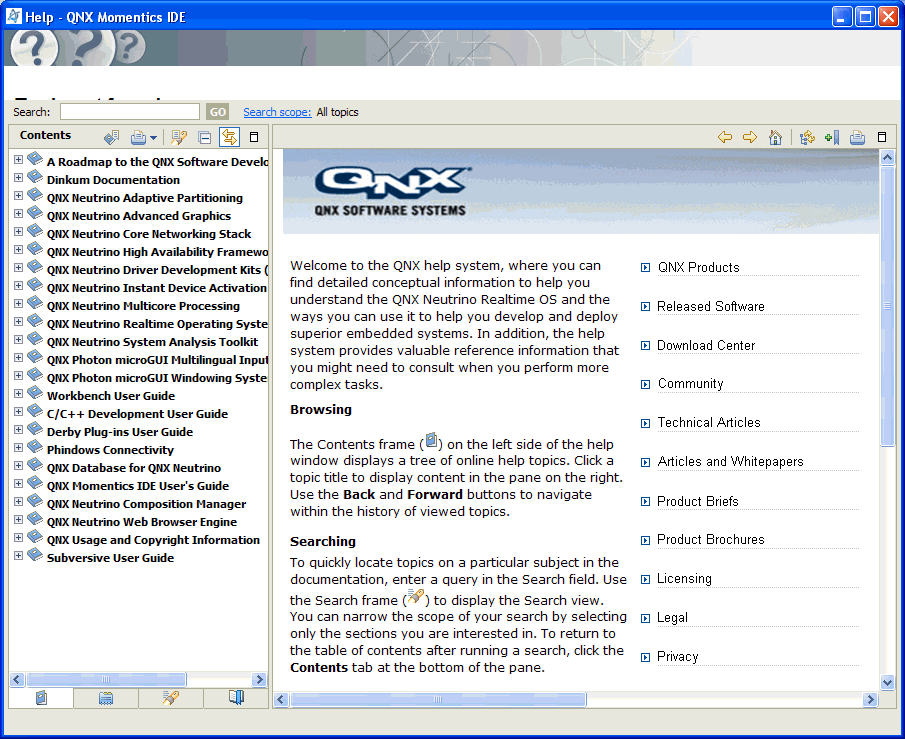Expand QNX Neutrino Advanced Graphics node
The height and width of the screenshot is (739, 905).
[x=18, y=213]
